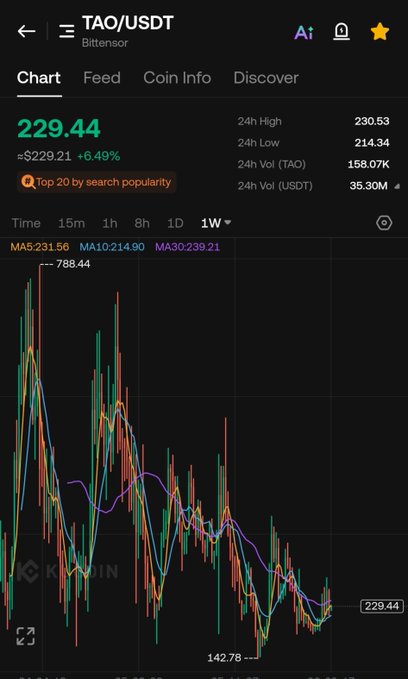Viewport: 408px width, 679px height.
Task: Choose the 8h chart interval
Action: (142, 223)
